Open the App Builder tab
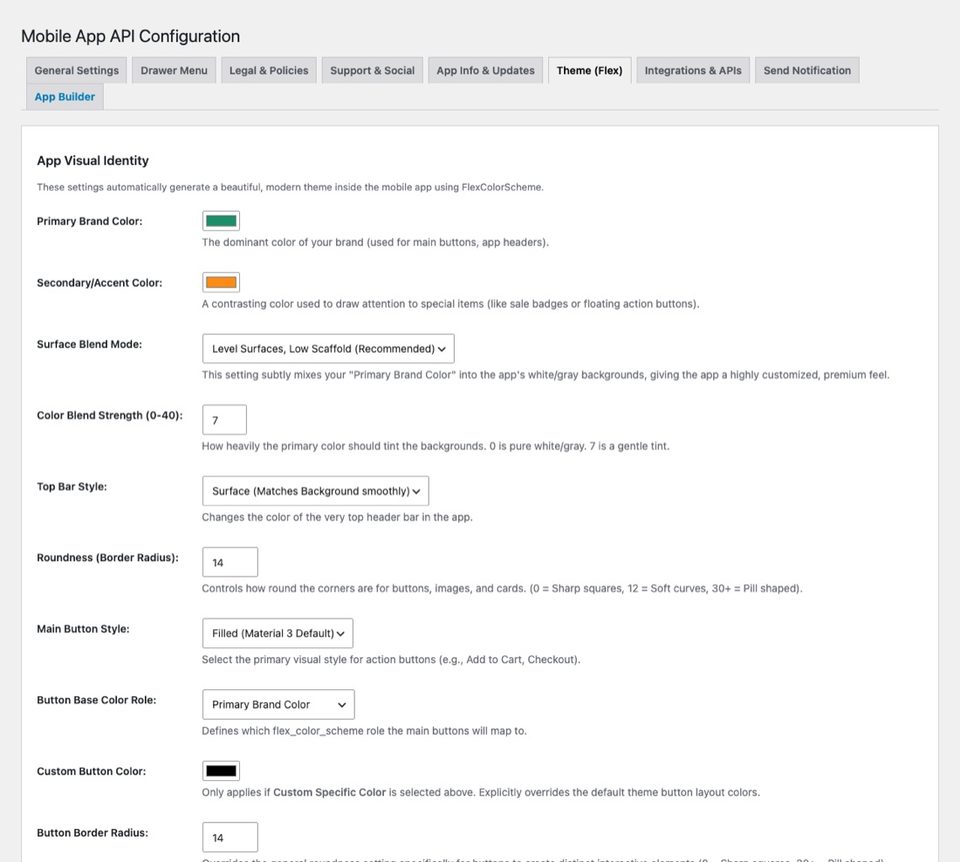Viewport: 960px width, 862px height. pyautogui.click(x=65, y=97)
